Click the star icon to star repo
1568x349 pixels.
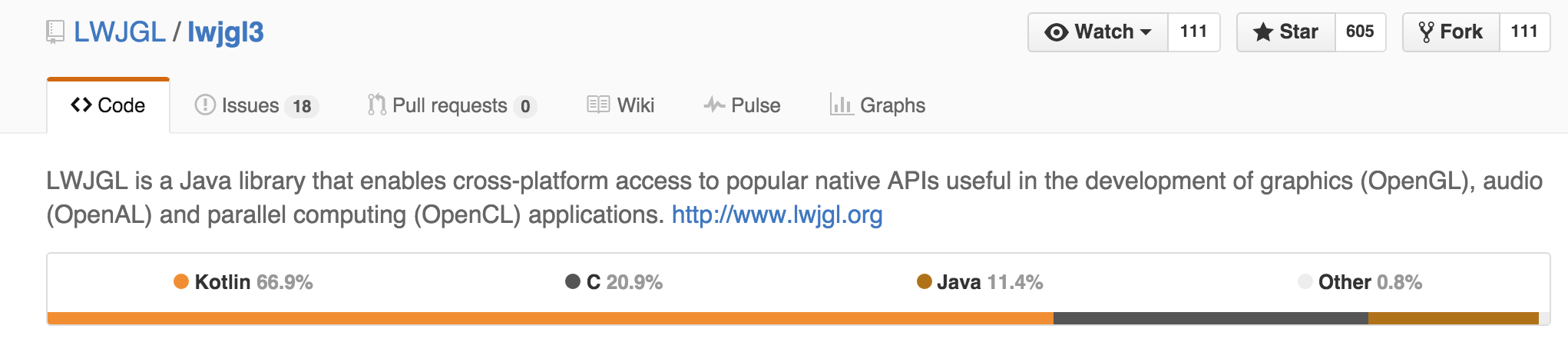(1262, 32)
